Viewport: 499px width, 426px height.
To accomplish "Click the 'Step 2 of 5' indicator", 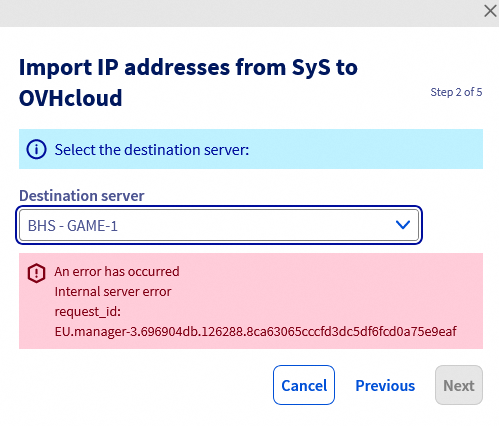I will coord(456,92).
